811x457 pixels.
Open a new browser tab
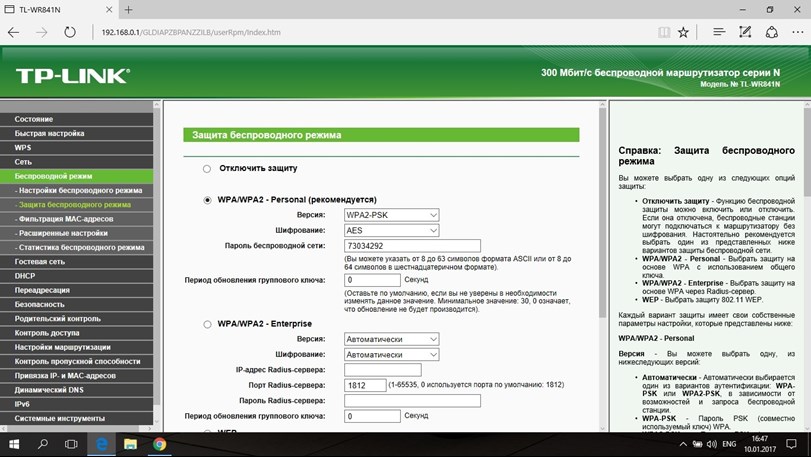click(x=129, y=9)
